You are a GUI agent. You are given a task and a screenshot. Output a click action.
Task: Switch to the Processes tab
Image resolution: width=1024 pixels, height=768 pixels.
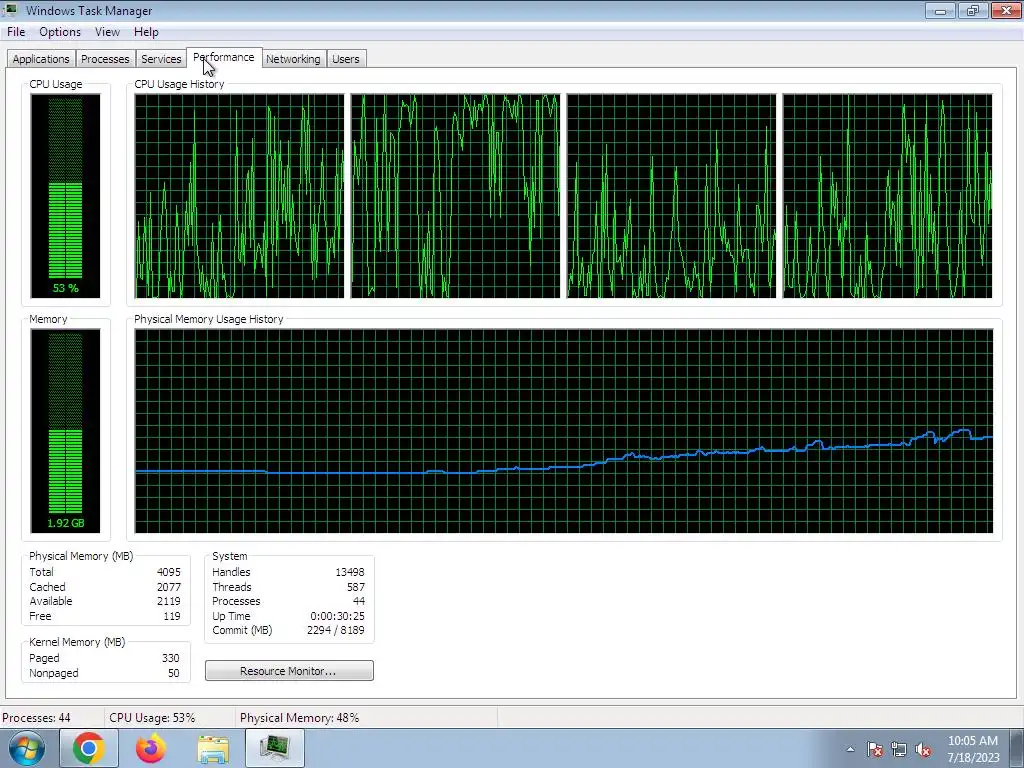coord(104,59)
